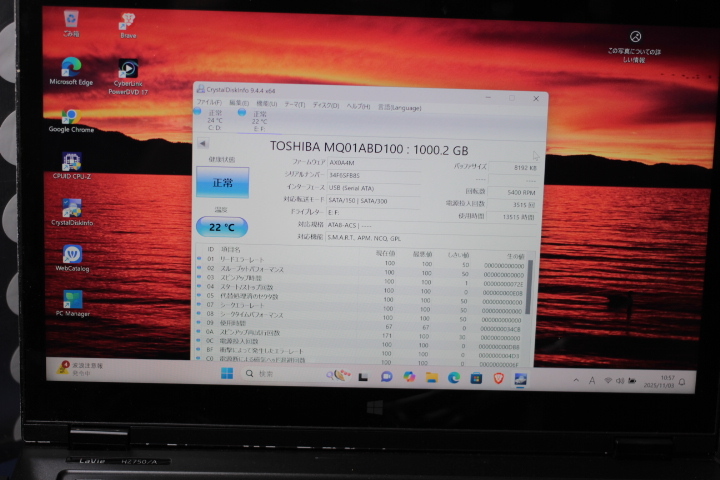Launch Brave from the desktop shortcut
Image resolution: width=720 pixels, height=480 pixels.
click(x=128, y=26)
